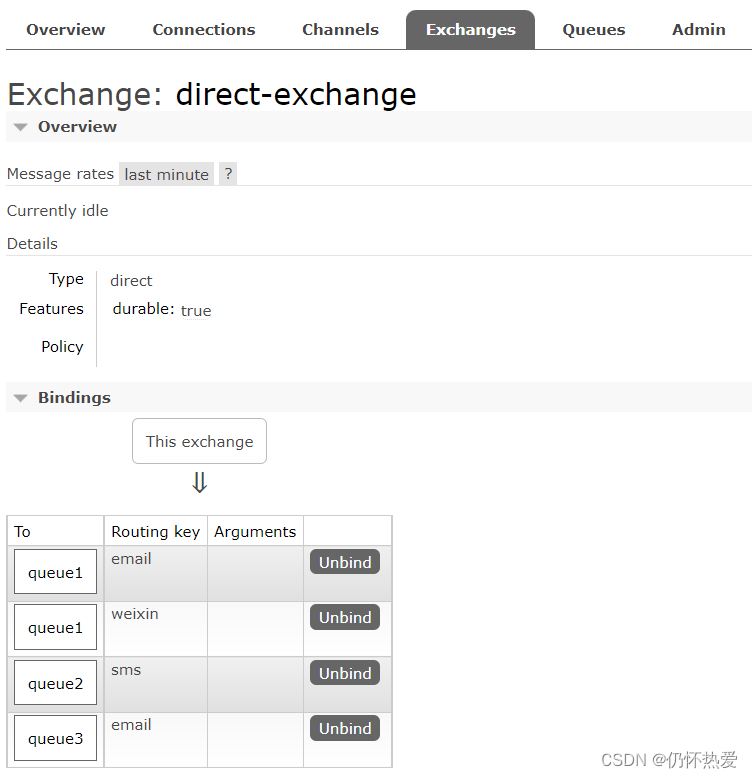Screen dimensions: 752x778
Task: Unbind queue3 with routing key email
Action: pyautogui.click(x=345, y=728)
